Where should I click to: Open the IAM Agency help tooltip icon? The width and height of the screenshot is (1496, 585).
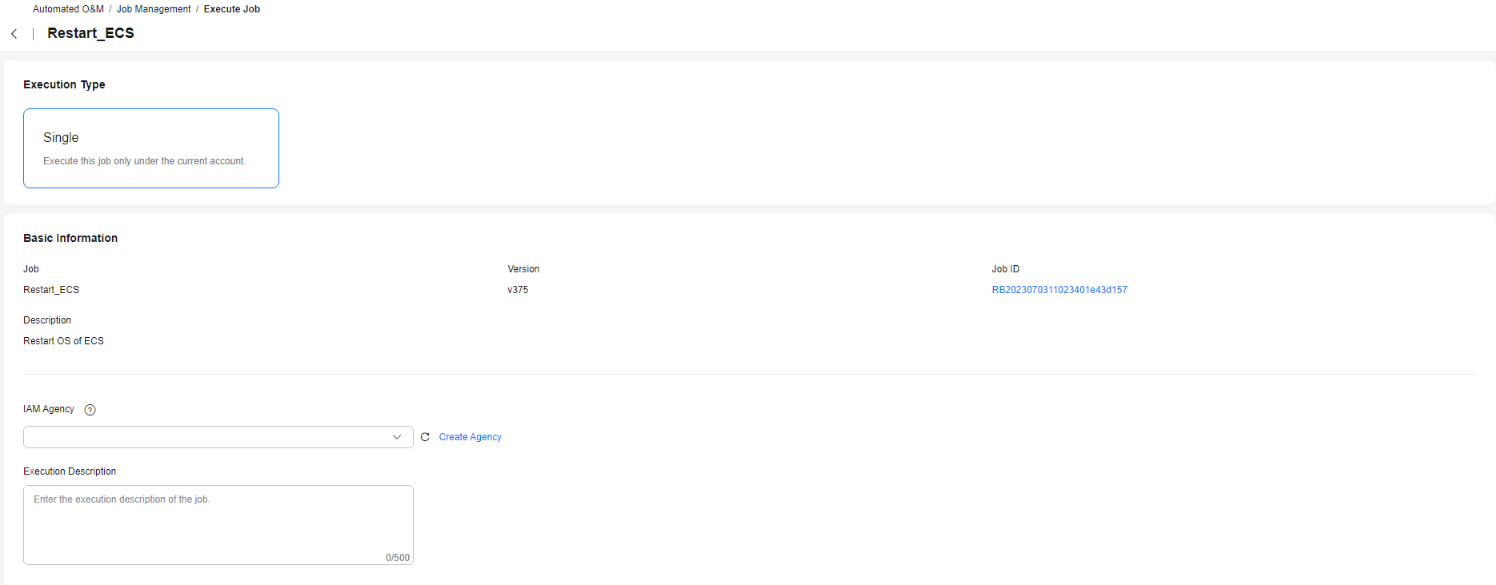coord(90,410)
